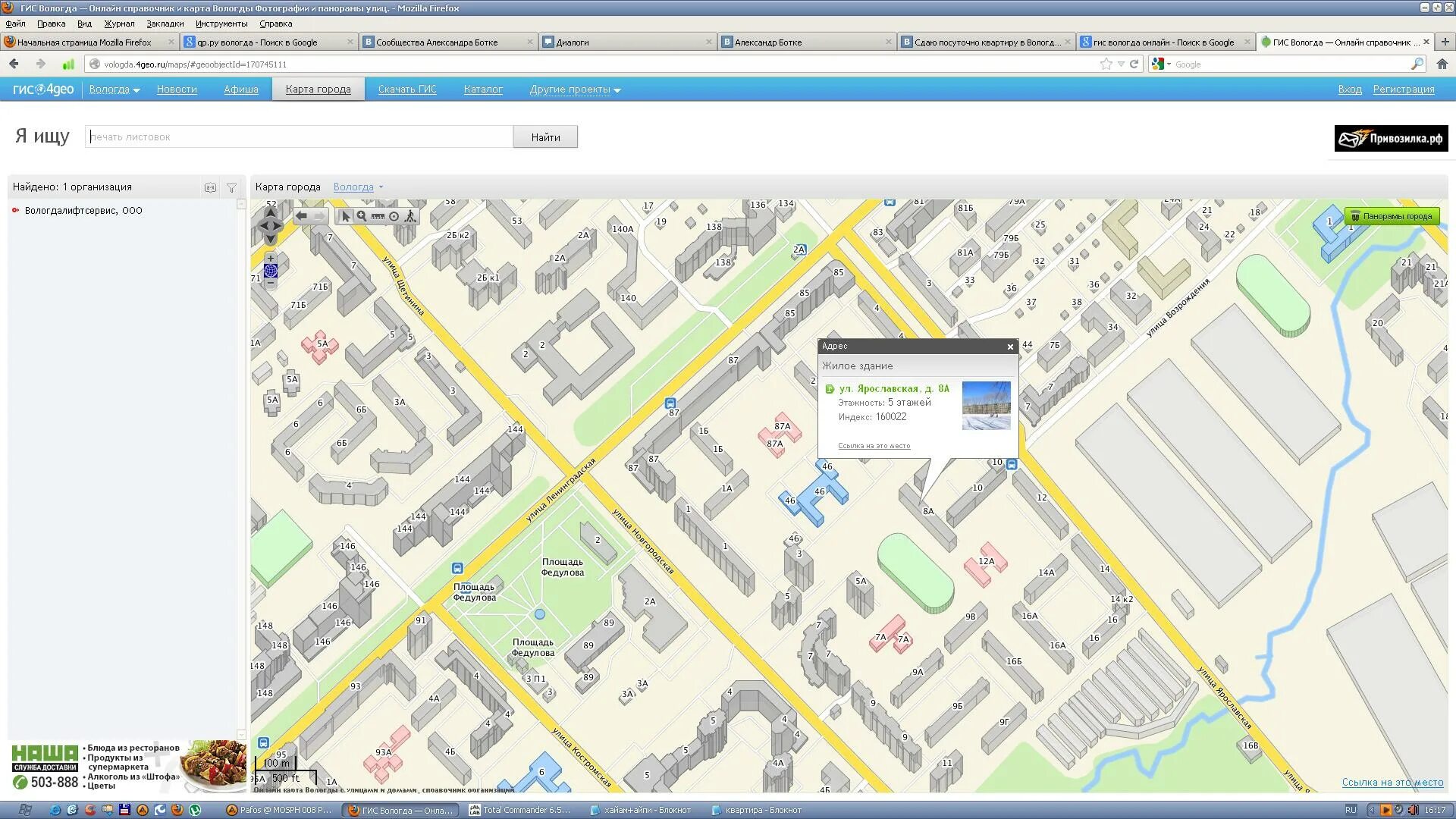This screenshot has height=819, width=1456.
Task: Open НАША служба доставки advertisement
Action: pos(127,766)
